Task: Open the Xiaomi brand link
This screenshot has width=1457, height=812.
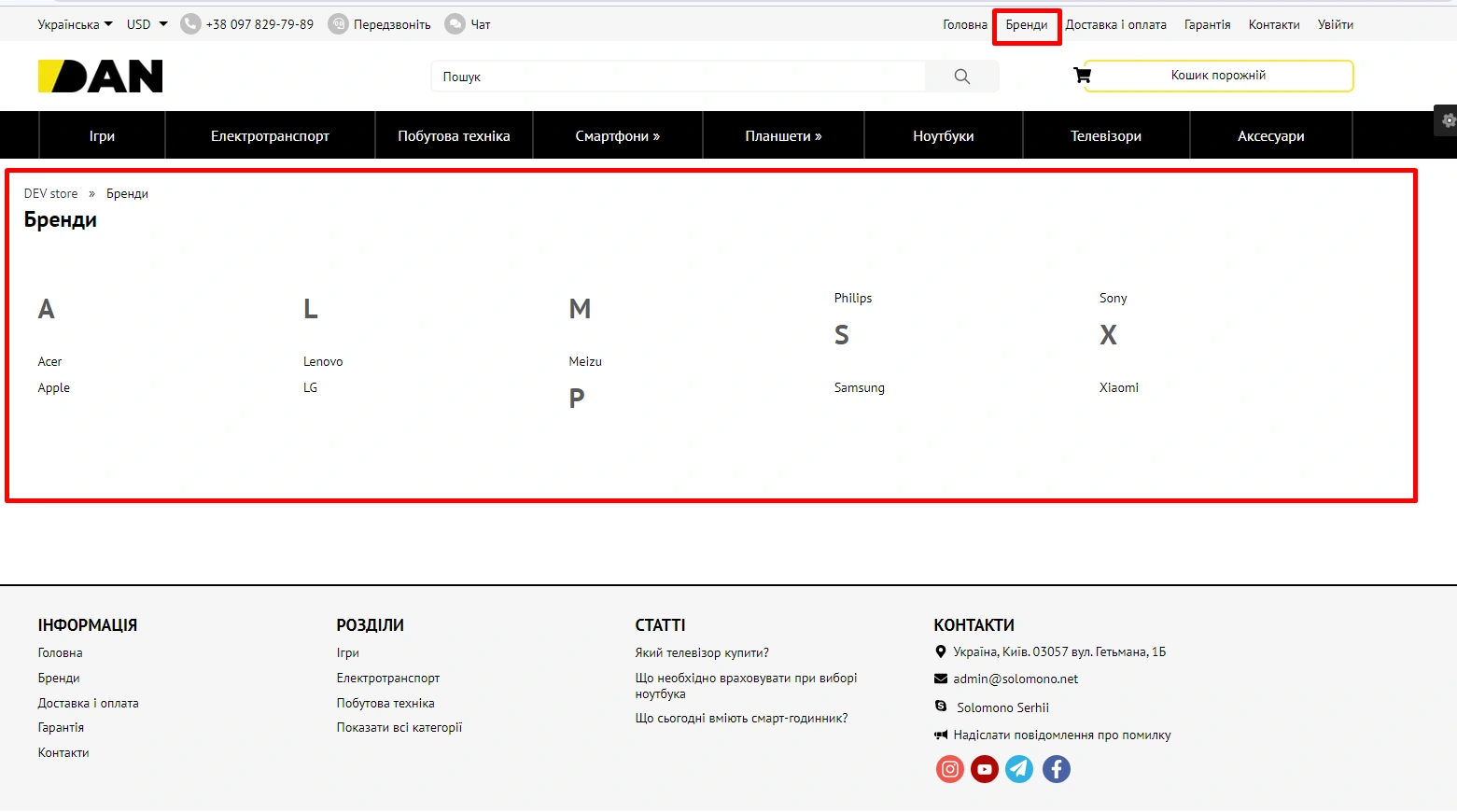Action: click(x=1118, y=387)
